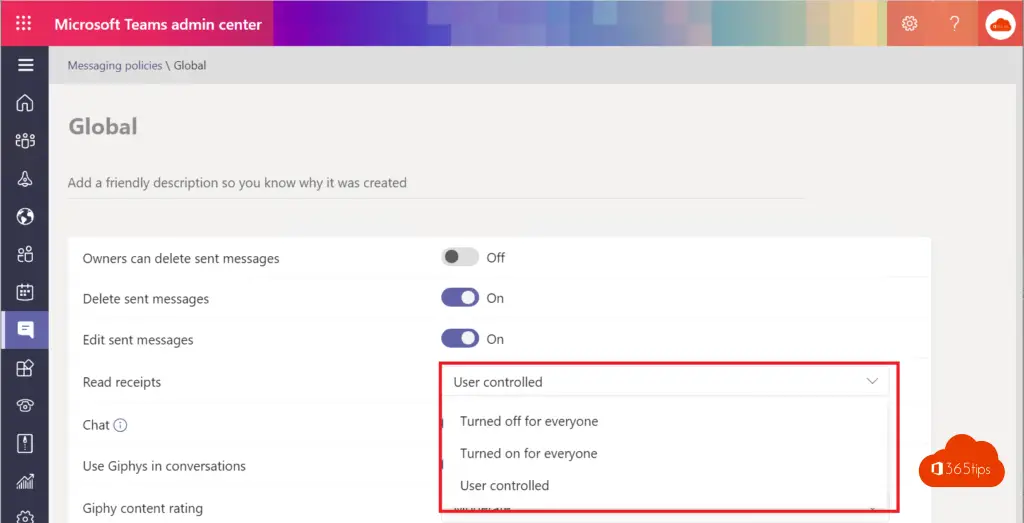Go to Dashboard home icon
Screen dimensions: 1024x523
click(25, 103)
